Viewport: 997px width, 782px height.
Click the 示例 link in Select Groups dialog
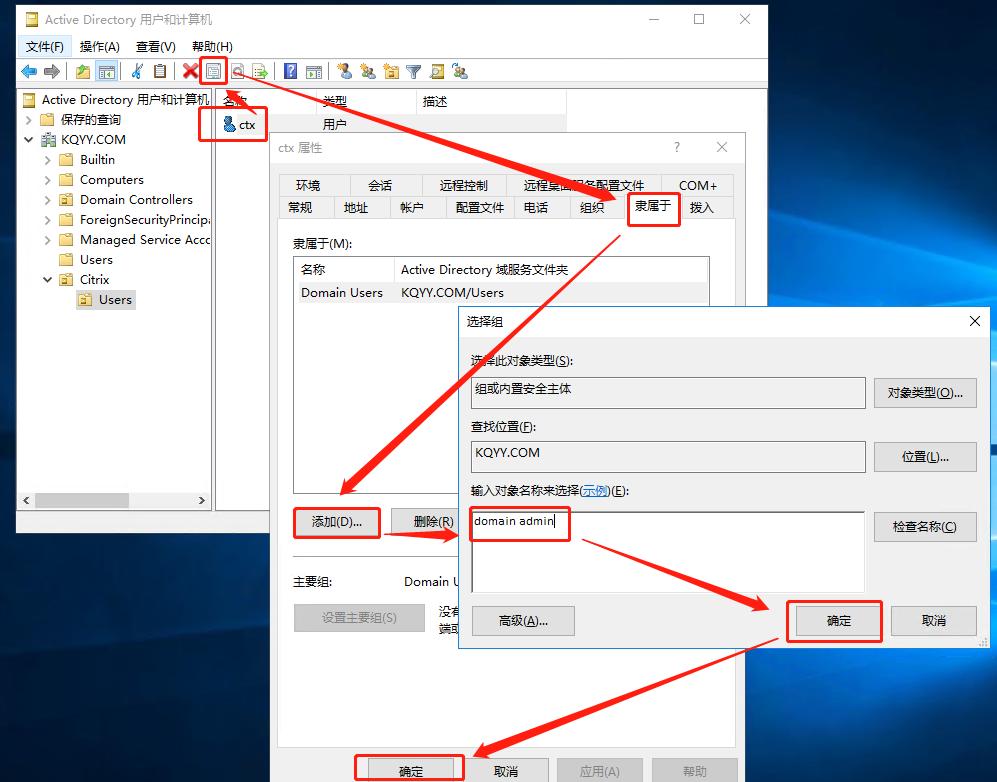(x=595, y=491)
